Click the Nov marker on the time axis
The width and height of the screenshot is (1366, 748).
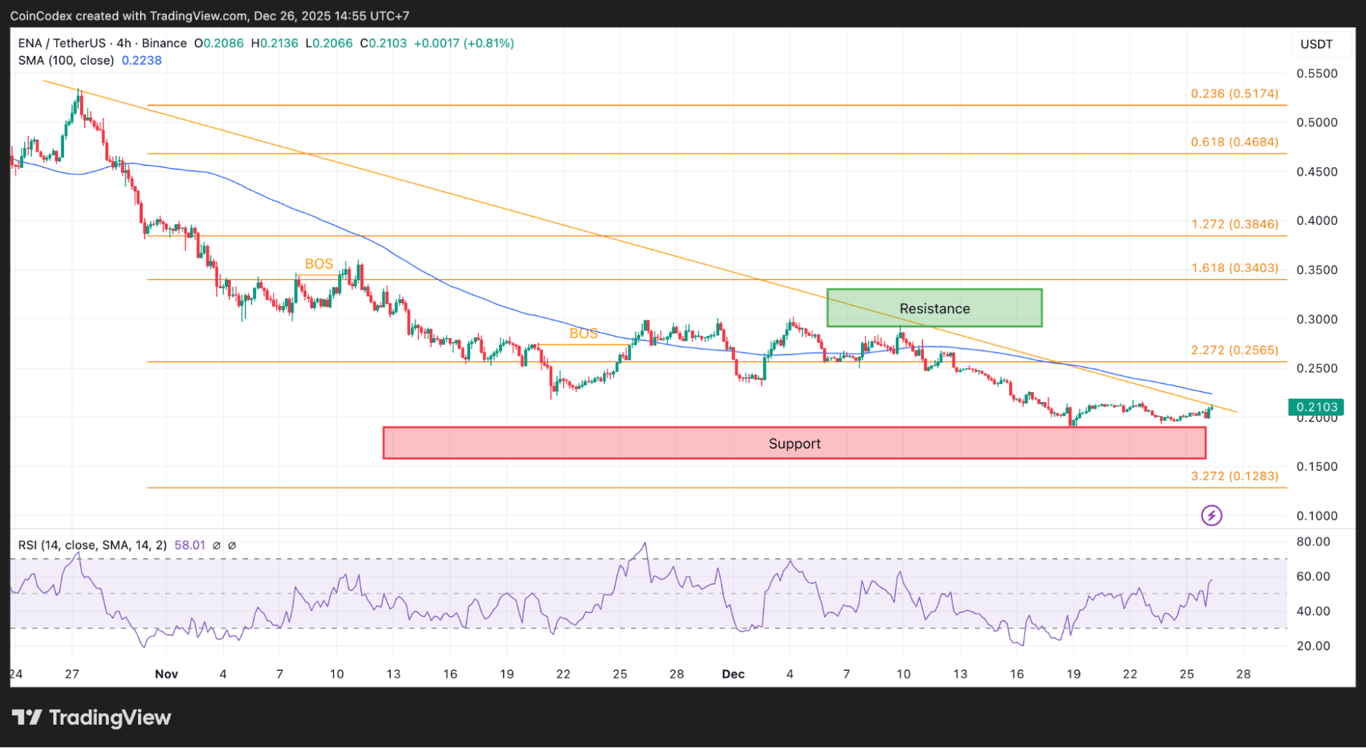(166, 674)
